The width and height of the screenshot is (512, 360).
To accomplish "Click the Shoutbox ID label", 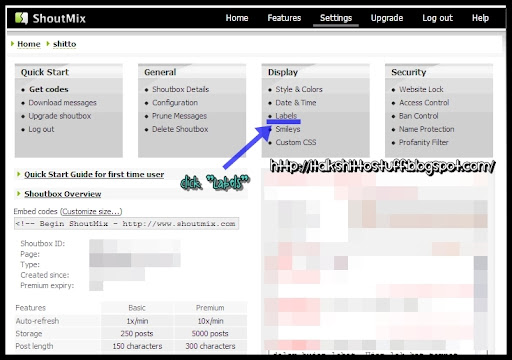I will (x=43, y=243).
